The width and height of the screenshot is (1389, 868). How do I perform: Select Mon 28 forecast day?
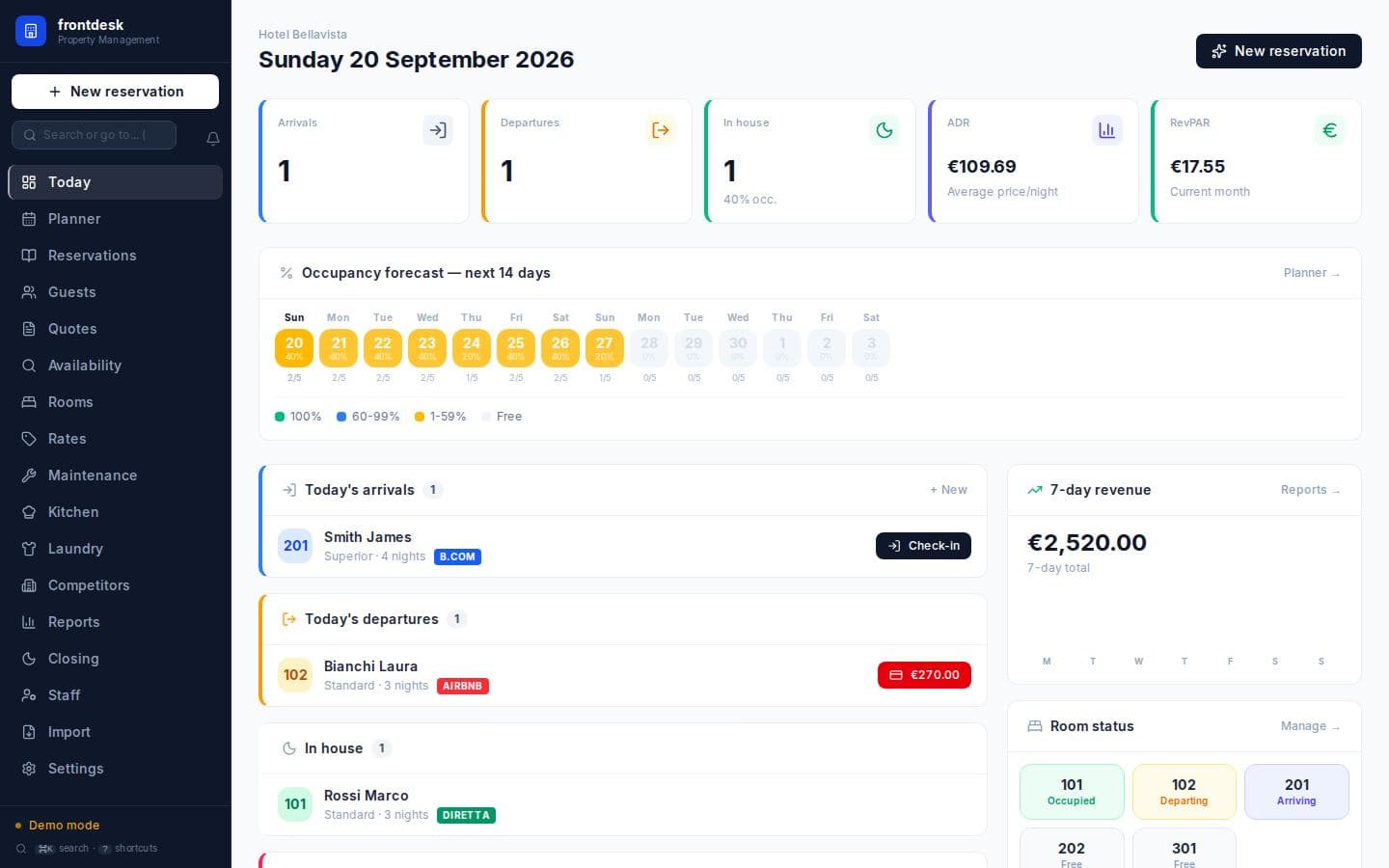click(649, 348)
